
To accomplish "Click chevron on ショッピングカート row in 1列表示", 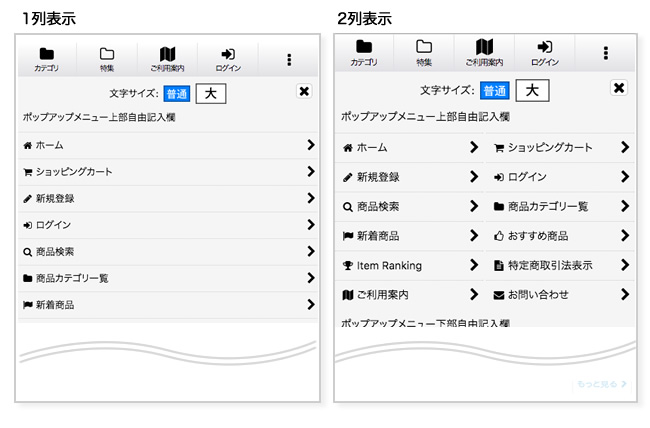I will [311, 171].
